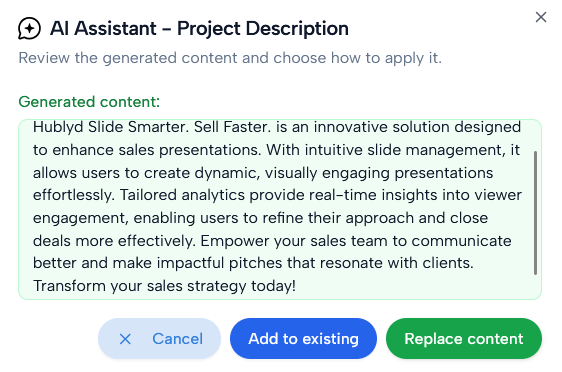Click Add to existing button
Image resolution: width=562 pixels, height=372 pixels.
303,339
